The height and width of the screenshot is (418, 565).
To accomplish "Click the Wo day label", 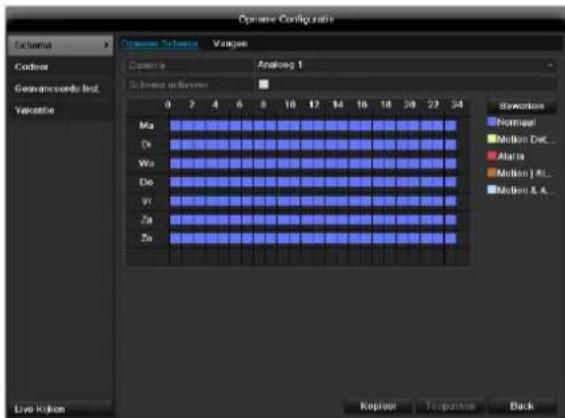I will (x=146, y=163).
